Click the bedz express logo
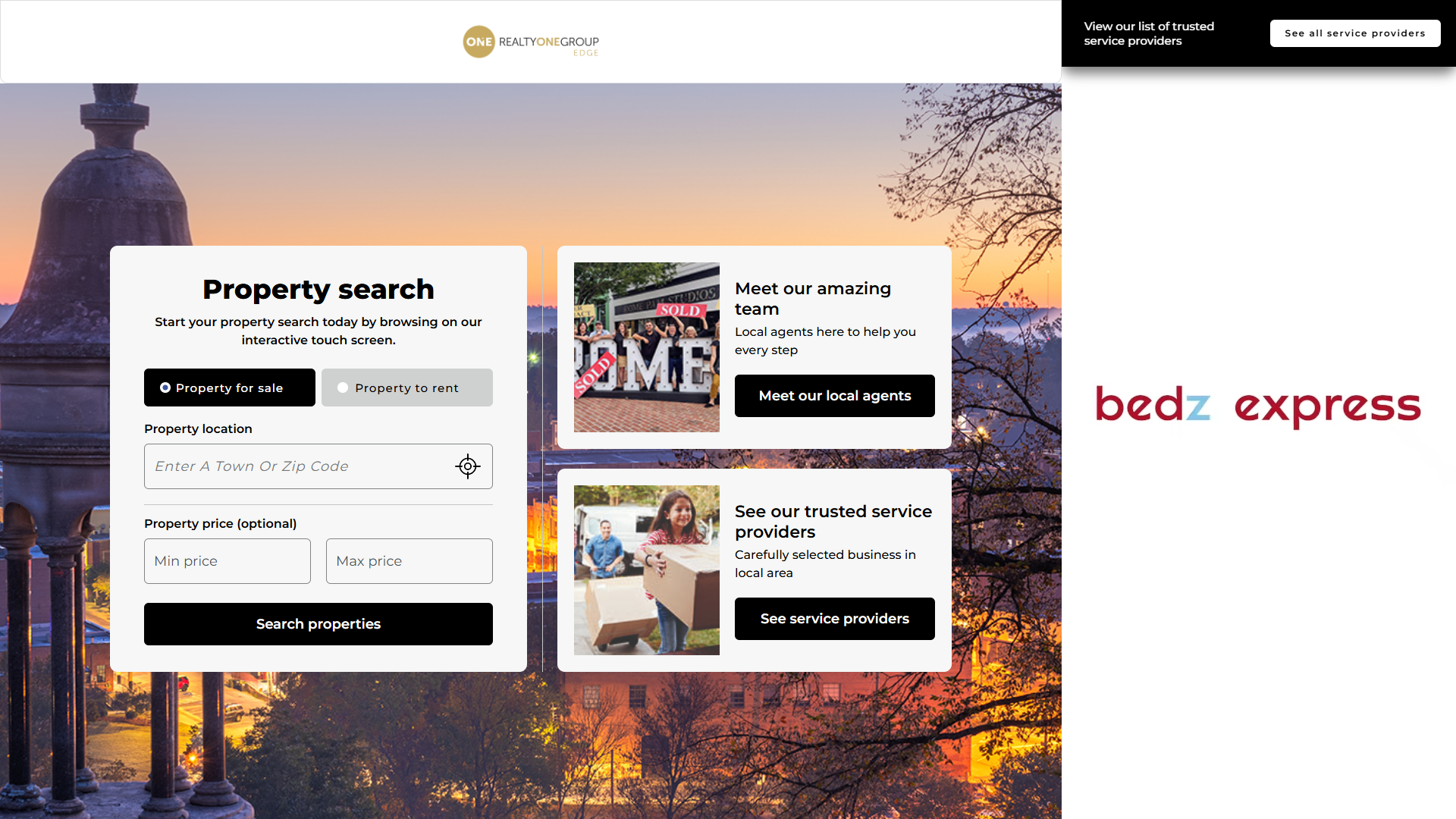This screenshot has height=819, width=1456. (1258, 406)
